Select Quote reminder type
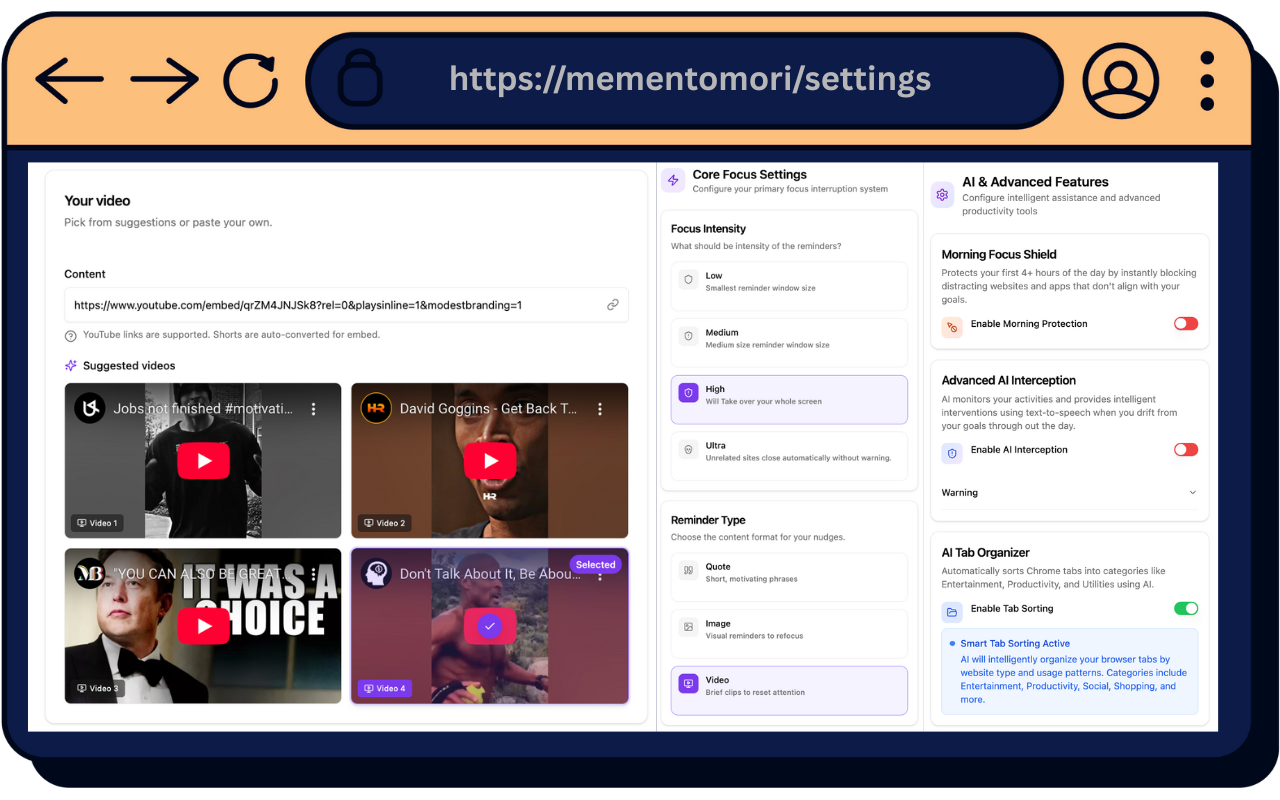Viewport: 1280px width, 800px height. [x=789, y=572]
